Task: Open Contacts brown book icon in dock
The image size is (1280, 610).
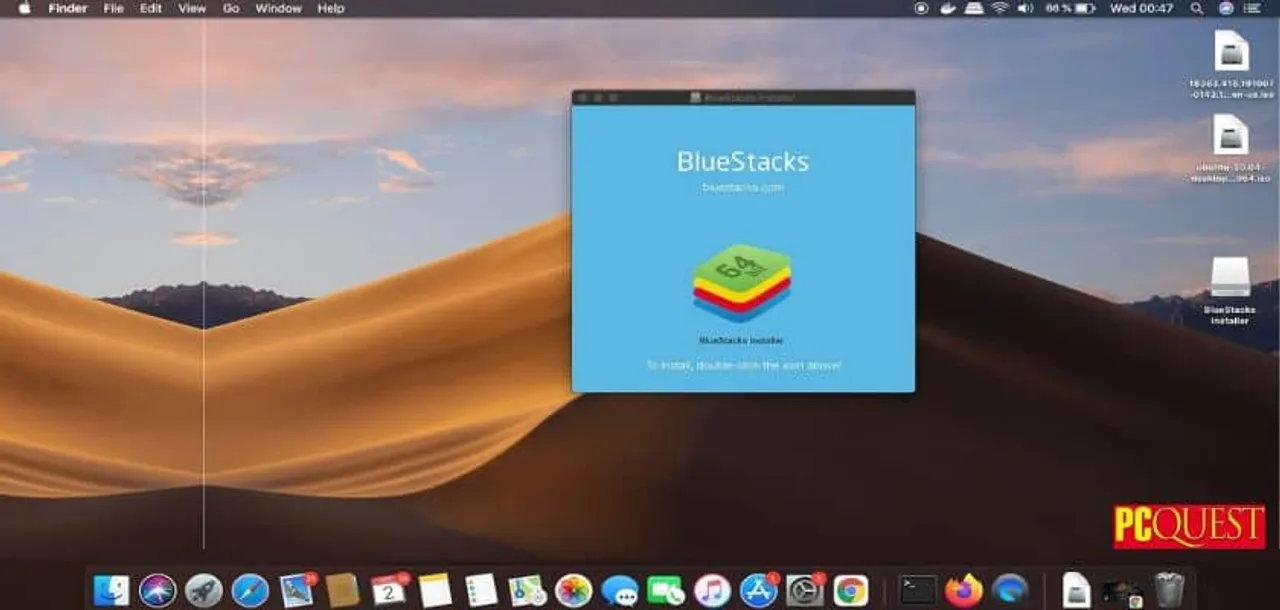Action: (x=342, y=590)
